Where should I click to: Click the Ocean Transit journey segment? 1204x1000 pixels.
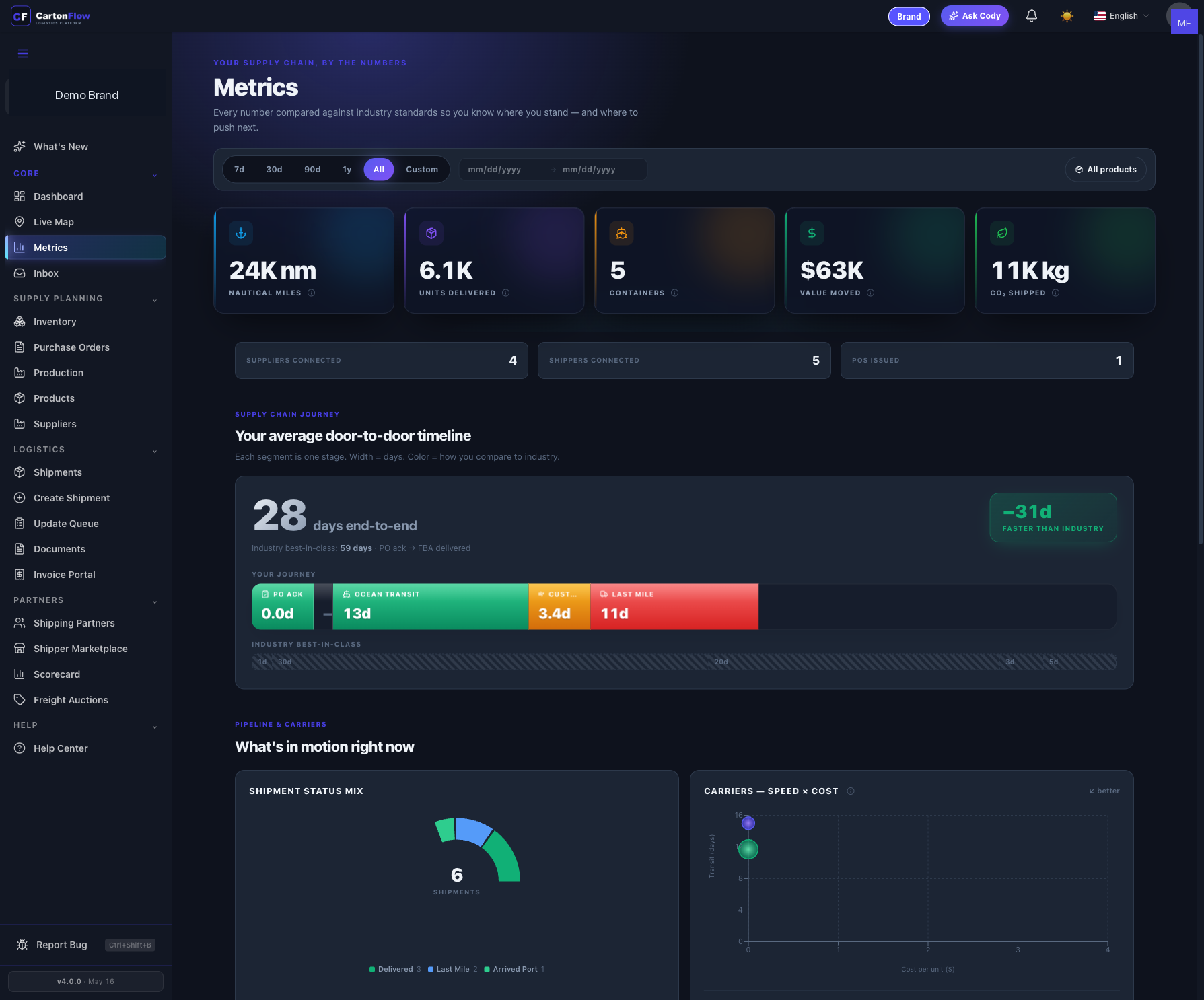coord(431,606)
